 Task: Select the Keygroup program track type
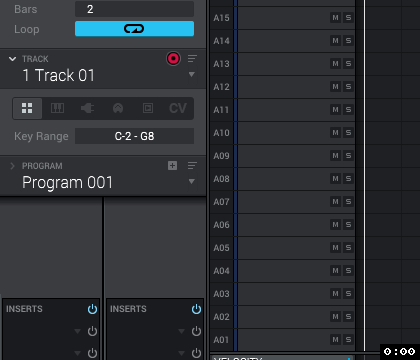pyautogui.click(x=57, y=108)
